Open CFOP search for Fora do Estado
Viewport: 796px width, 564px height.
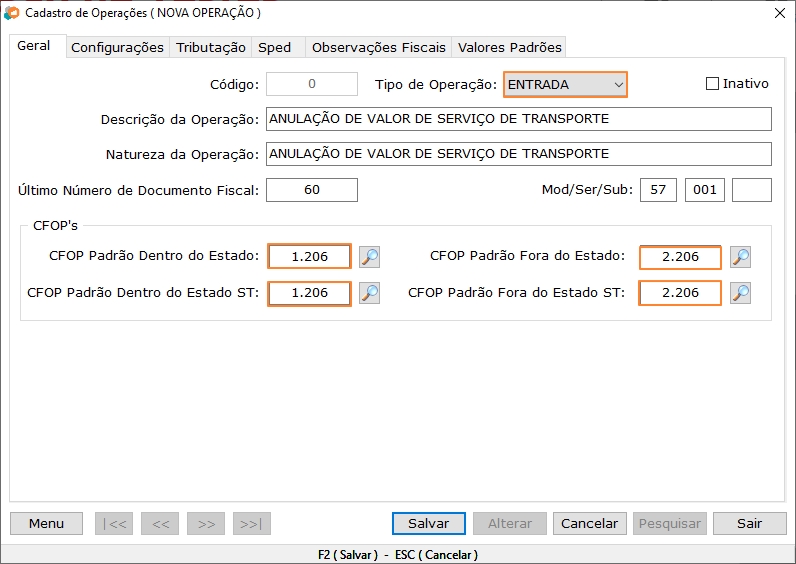click(741, 257)
